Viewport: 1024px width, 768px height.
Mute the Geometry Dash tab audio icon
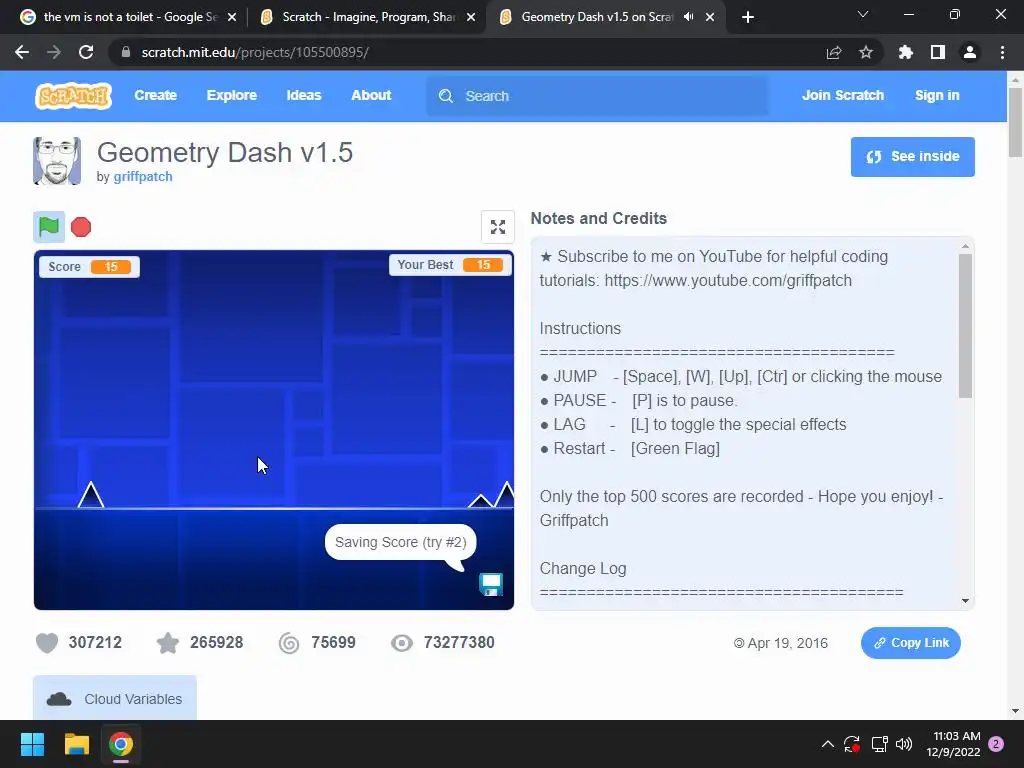(688, 17)
